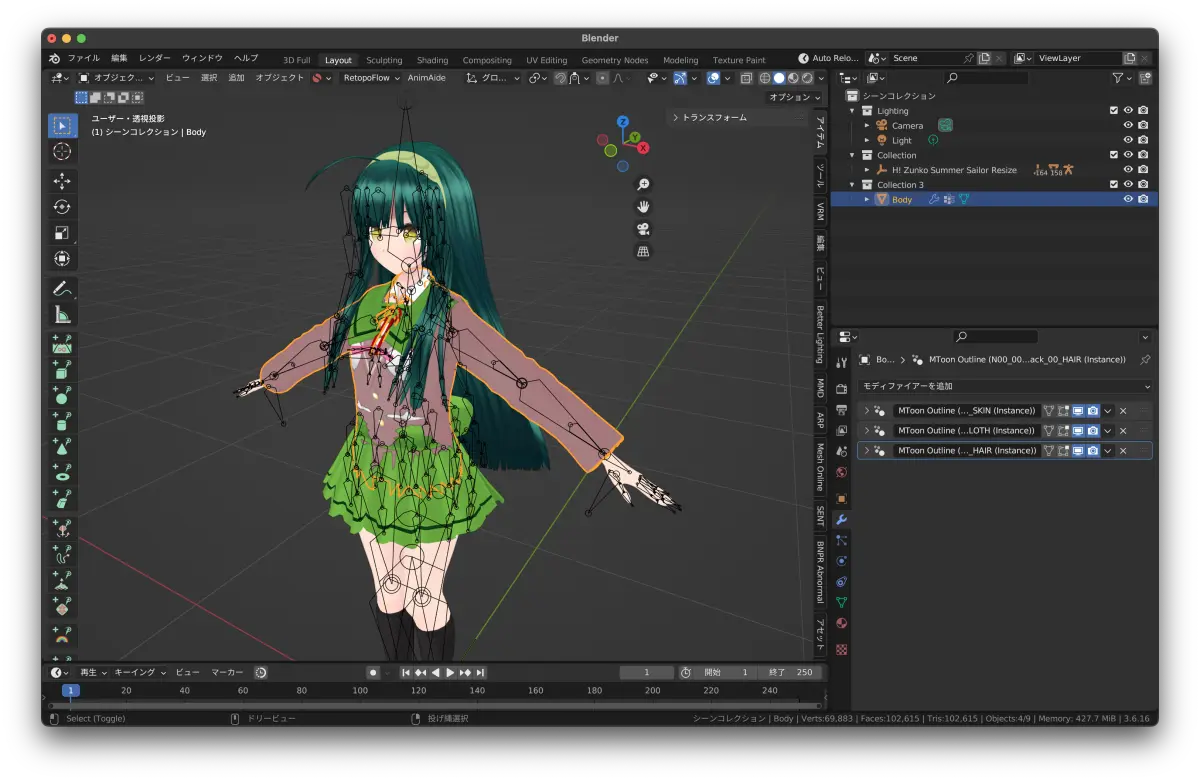This screenshot has height=781, width=1200.
Task: Open LOTH modifier extra options dropdown
Action: [1108, 431]
